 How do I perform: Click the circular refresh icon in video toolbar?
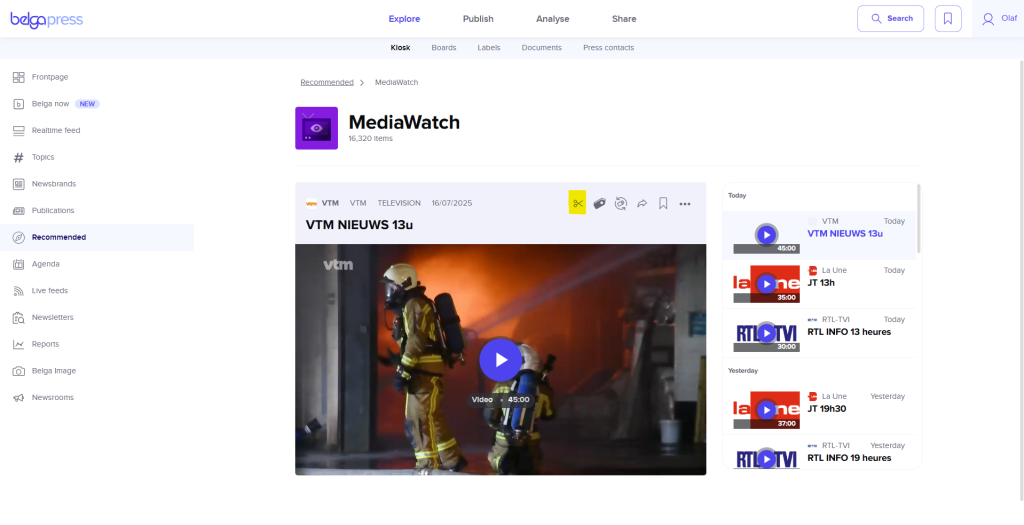point(620,204)
